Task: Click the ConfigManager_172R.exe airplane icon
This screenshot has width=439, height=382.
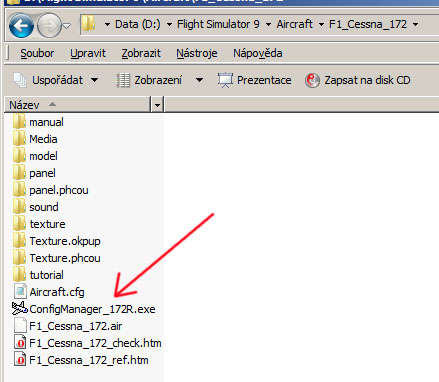Action: [x=19, y=308]
